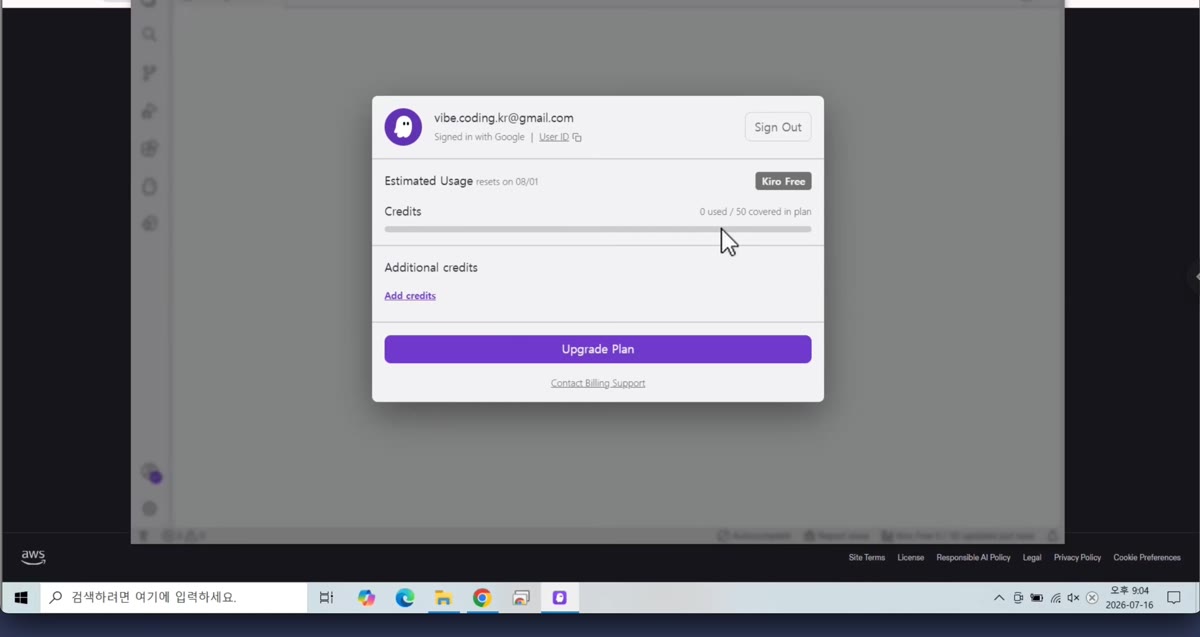Click the Credits usage progress bar
The height and width of the screenshot is (637, 1200).
[x=598, y=229]
